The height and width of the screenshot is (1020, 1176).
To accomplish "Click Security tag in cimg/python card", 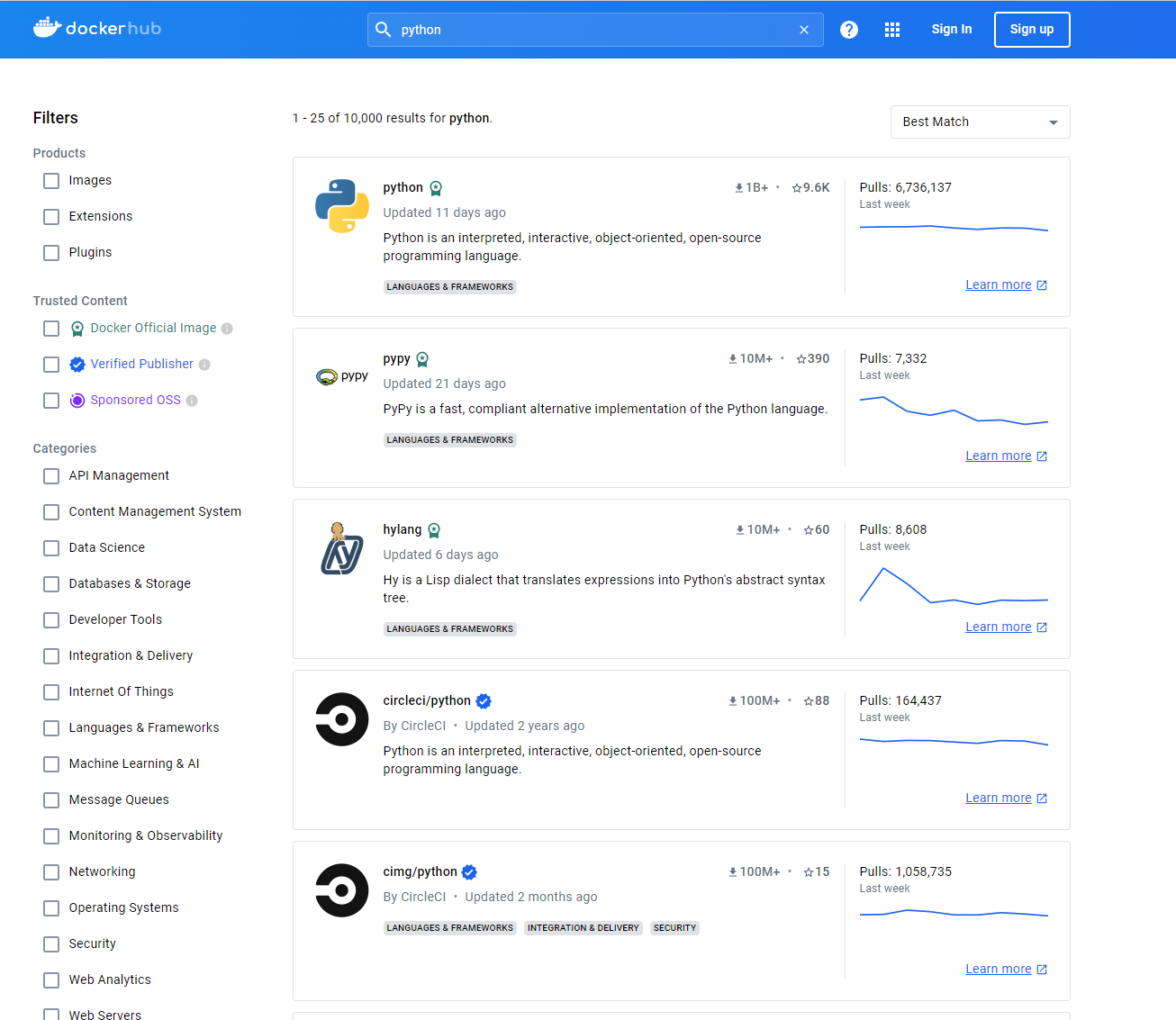I will 674,928.
